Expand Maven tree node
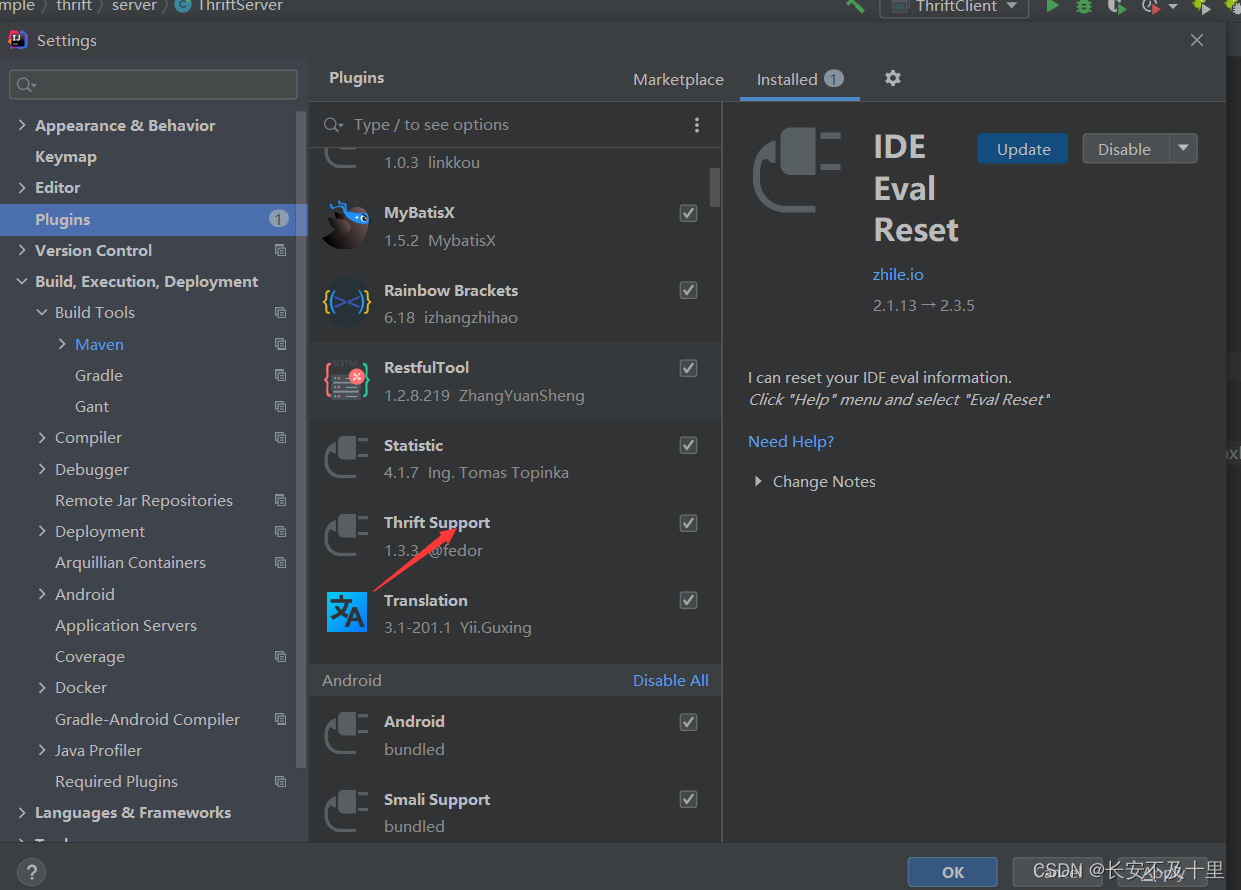 (x=62, y=344)
